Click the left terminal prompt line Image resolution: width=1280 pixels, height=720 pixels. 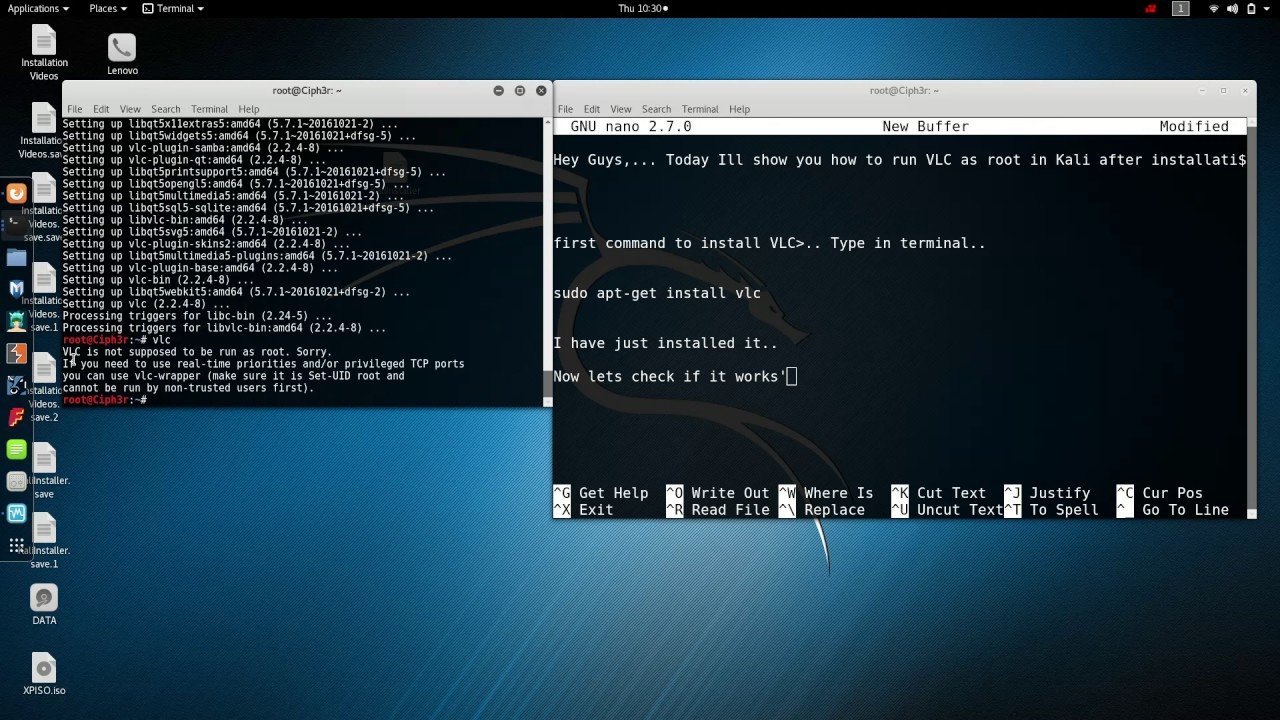[105, 400]
